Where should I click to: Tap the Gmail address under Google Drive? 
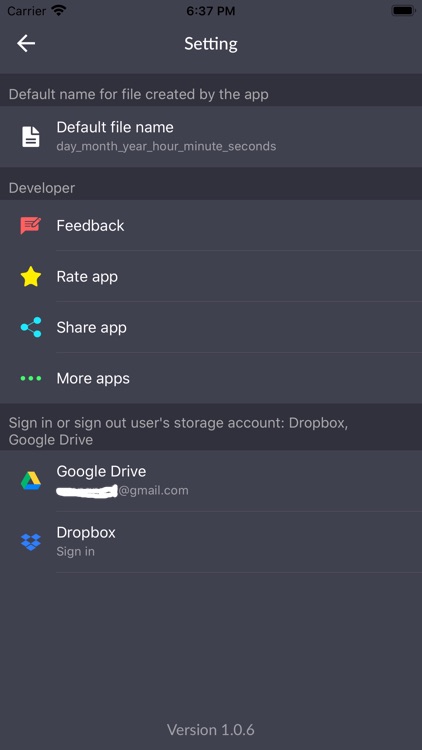[x=122, y=491]
